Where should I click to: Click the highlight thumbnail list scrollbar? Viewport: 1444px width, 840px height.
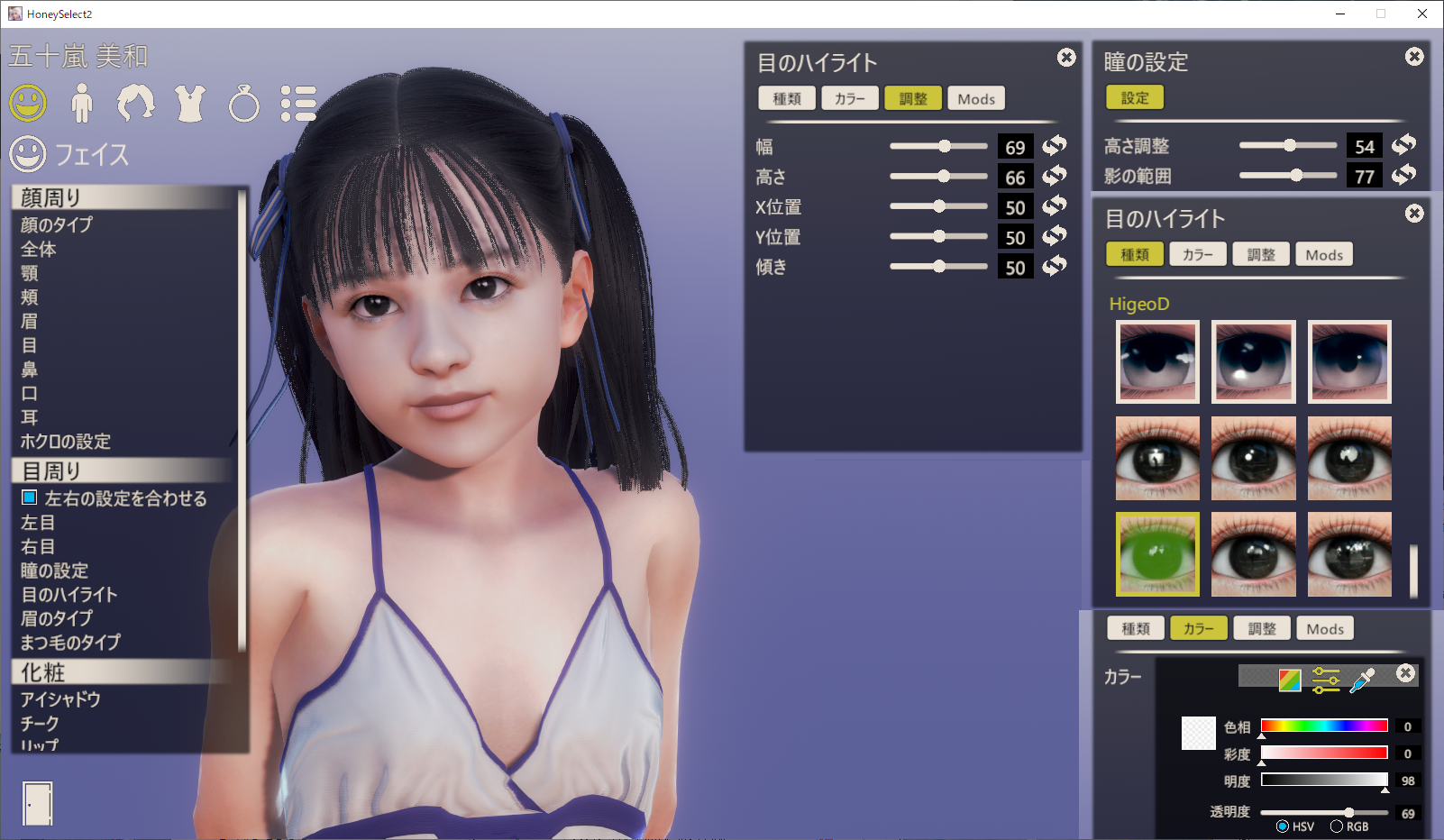tap(1413, 570)
